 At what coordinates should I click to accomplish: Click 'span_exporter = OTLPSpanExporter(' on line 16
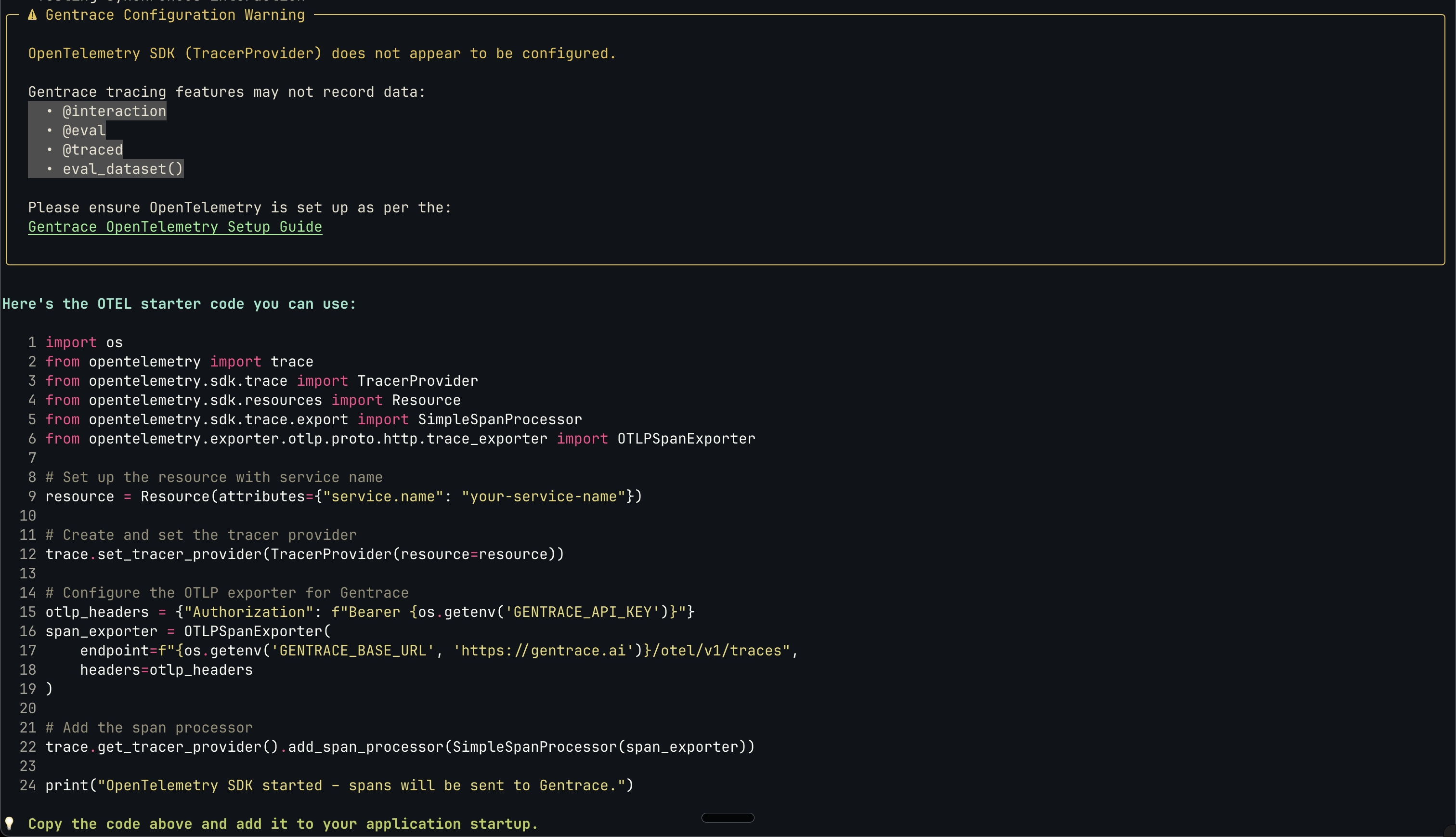coord(188,631)
